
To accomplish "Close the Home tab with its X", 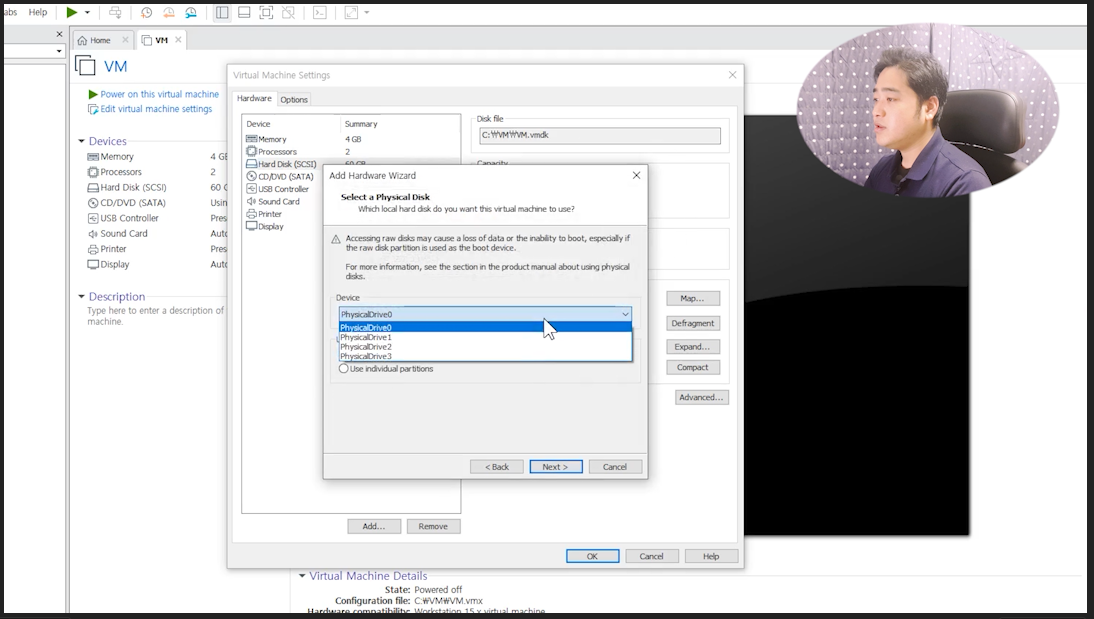I will [x=125, y=40].
